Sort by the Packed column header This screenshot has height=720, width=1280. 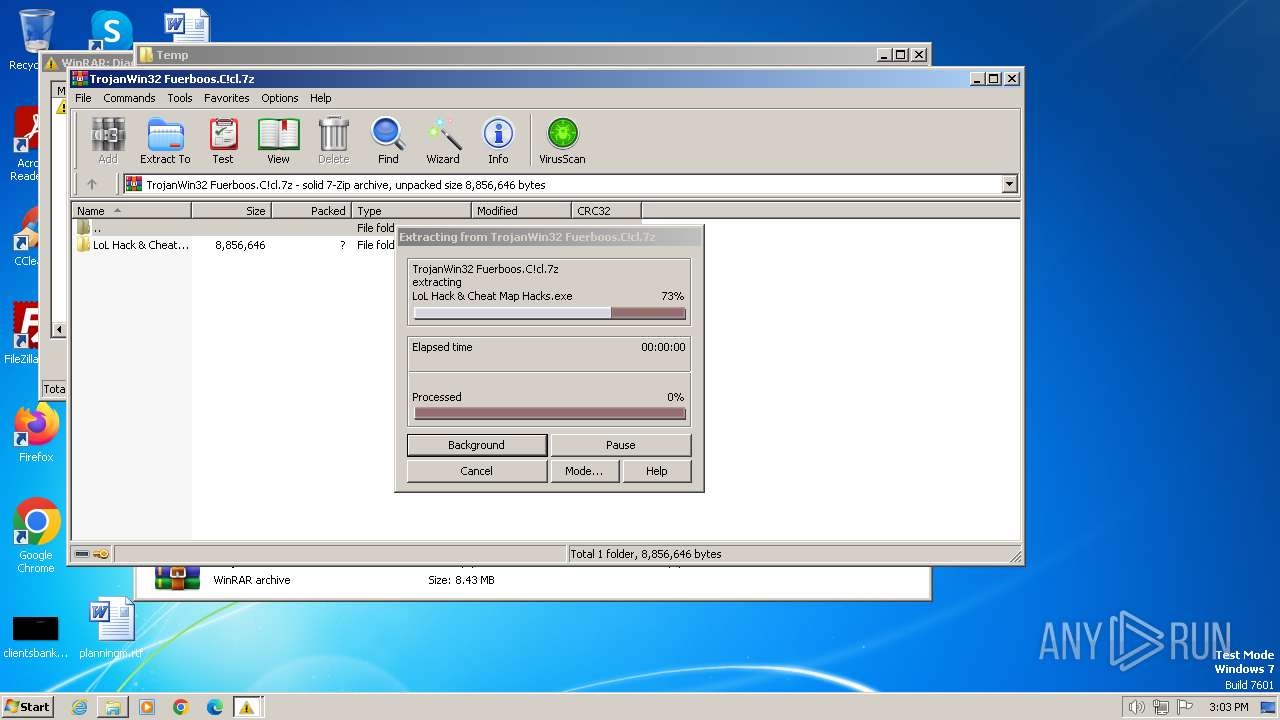point(311,211)
